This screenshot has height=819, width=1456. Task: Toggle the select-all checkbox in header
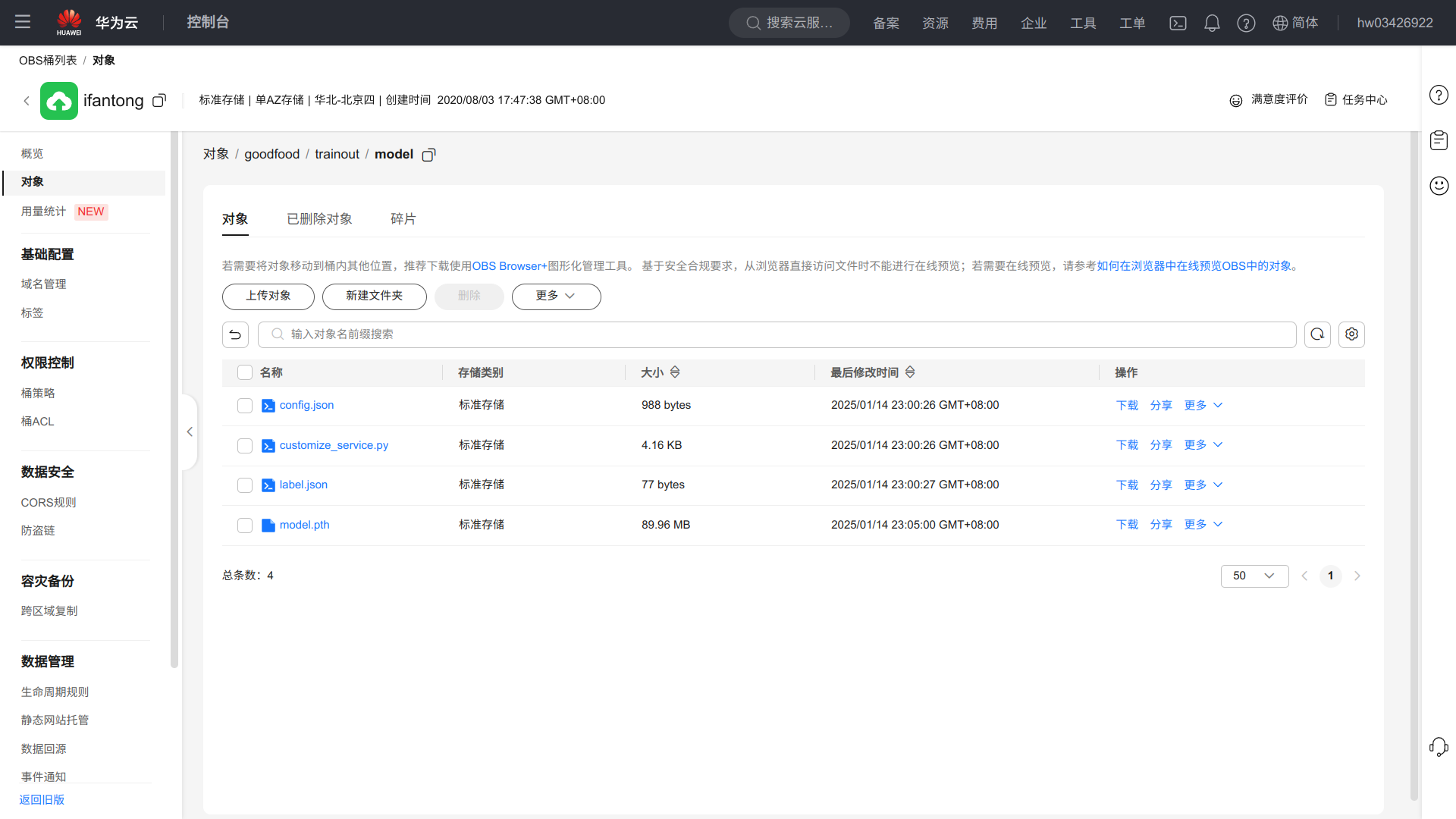(244, 372)
